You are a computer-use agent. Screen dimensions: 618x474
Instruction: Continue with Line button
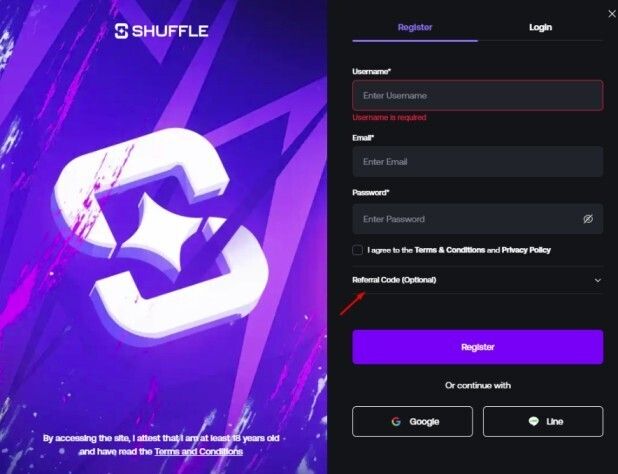(x=543, y=421)
